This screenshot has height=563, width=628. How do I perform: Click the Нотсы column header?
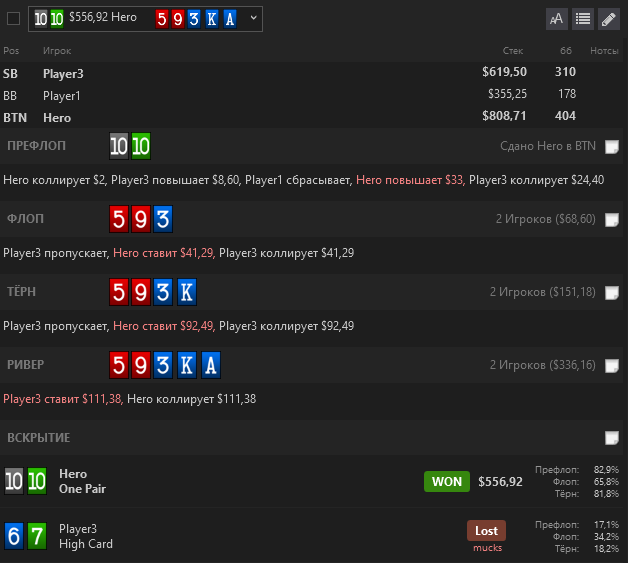click(x=604, y=51)
